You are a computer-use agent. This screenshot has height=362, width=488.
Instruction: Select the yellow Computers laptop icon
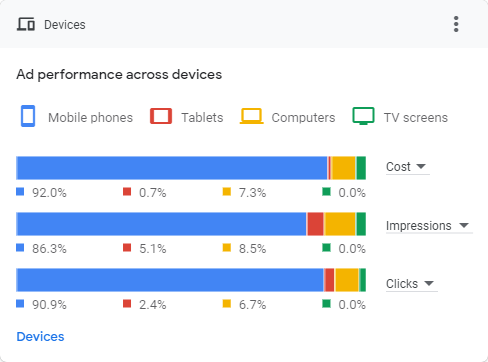(252, 116)
